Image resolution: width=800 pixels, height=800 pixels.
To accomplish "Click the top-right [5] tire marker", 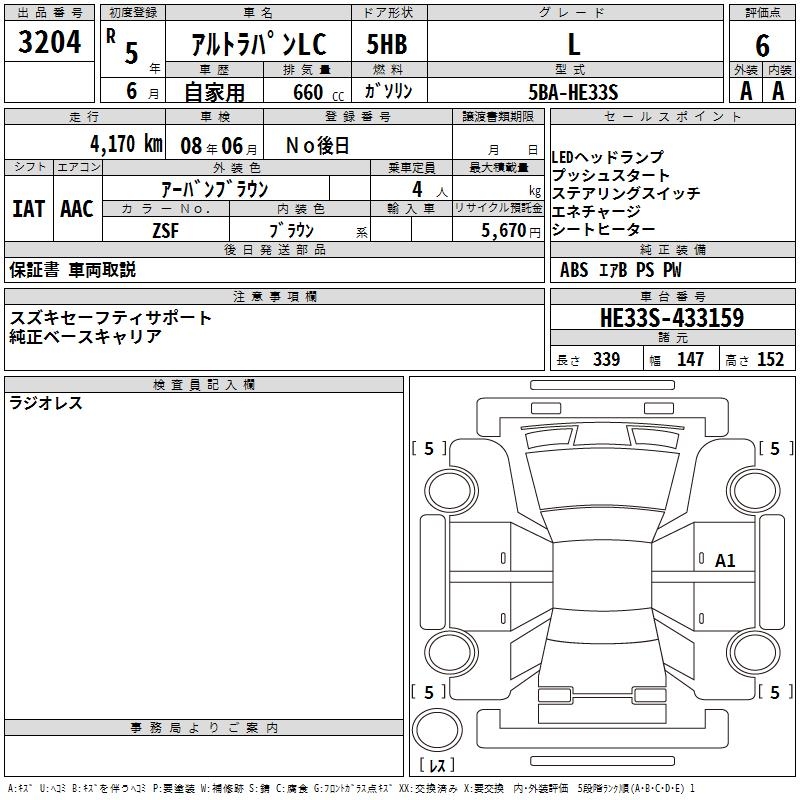I will 774,449.
